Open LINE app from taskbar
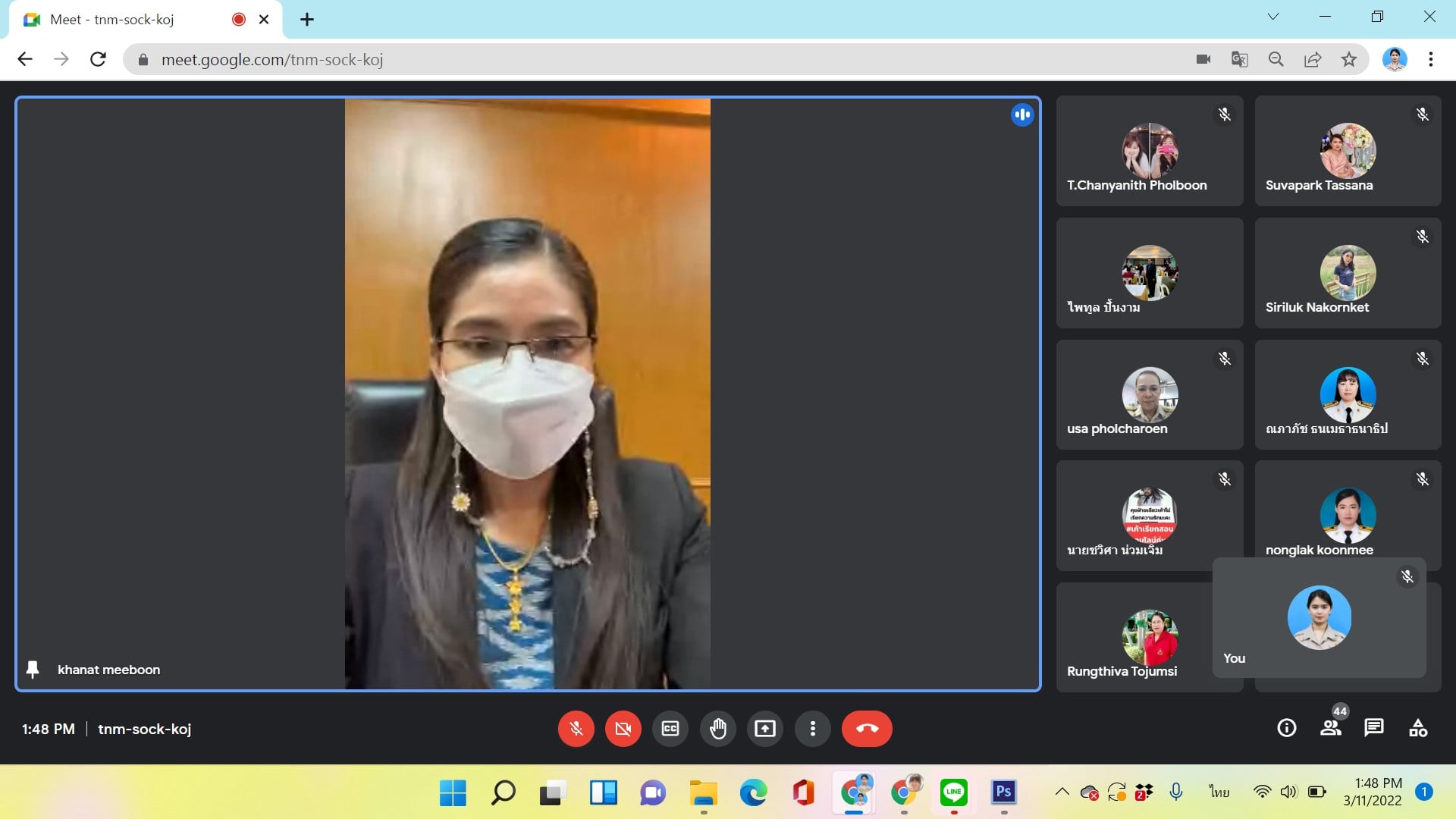 (953, 793)
